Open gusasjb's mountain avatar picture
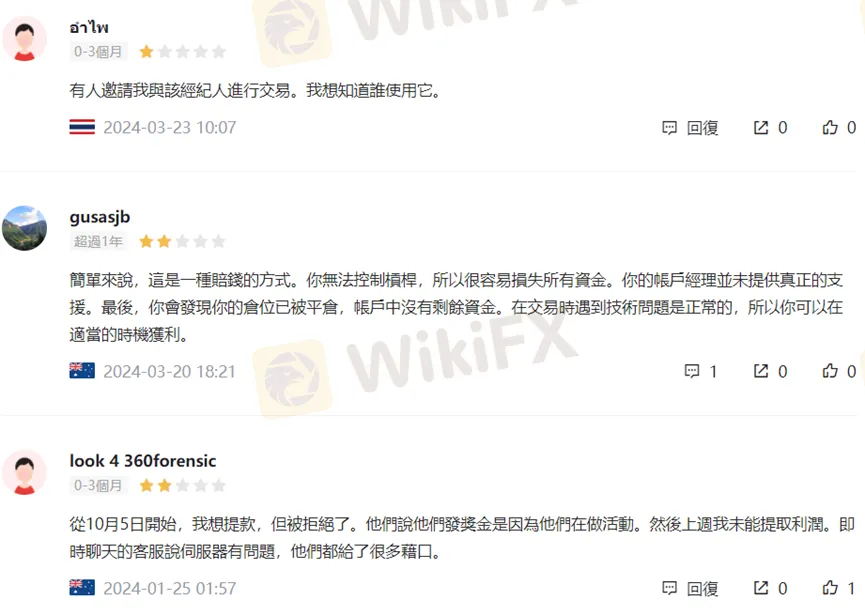This screenshot has width=865, height=616. (x=25, y=228)
